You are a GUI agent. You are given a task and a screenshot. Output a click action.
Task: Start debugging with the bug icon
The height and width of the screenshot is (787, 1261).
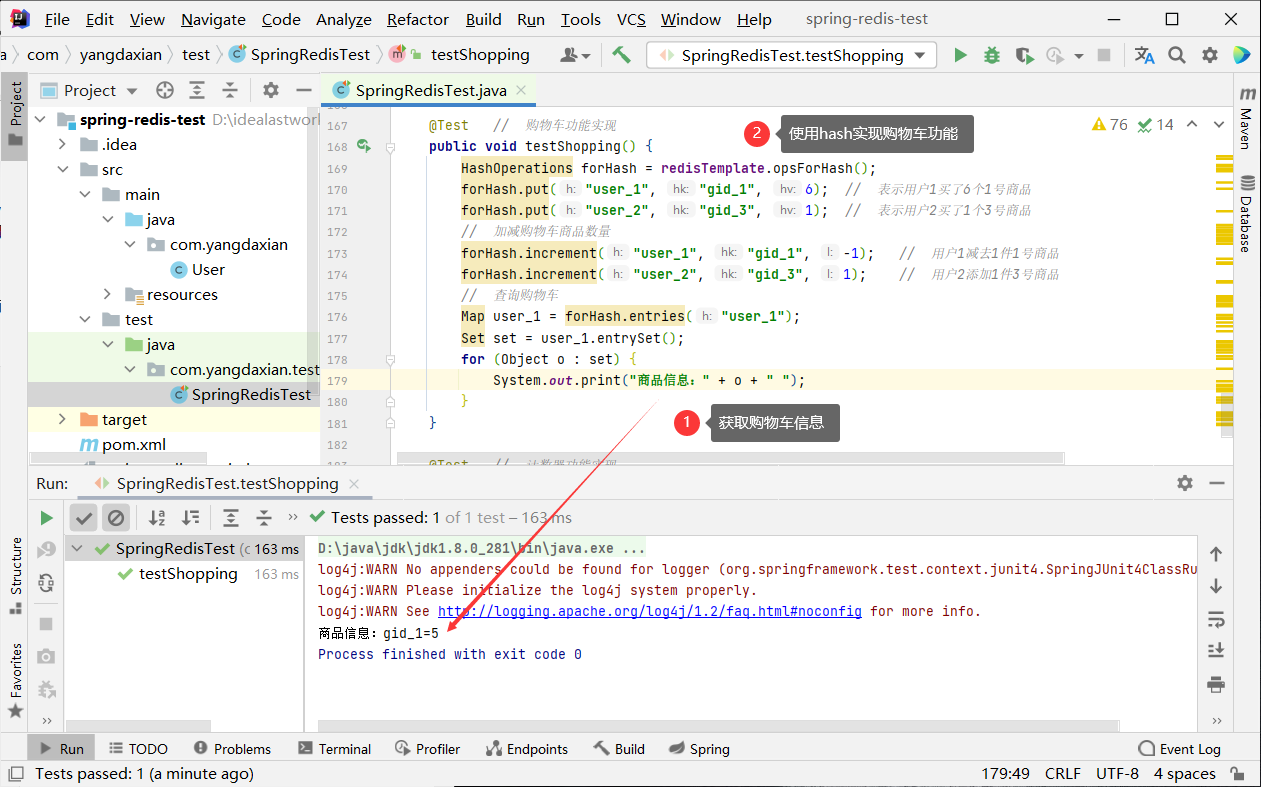992,55
